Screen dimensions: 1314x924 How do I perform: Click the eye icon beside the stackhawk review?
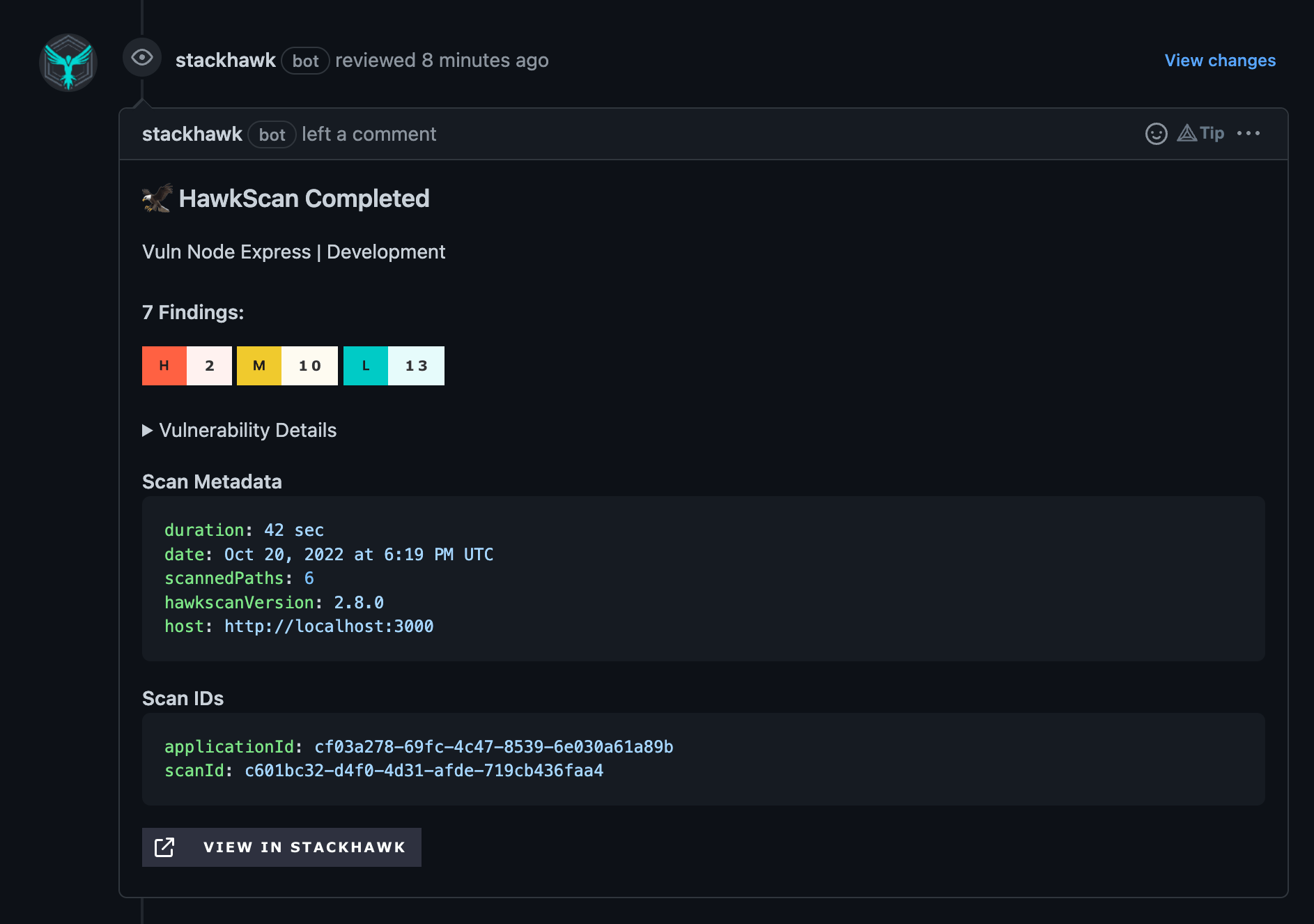click(142, 58)
